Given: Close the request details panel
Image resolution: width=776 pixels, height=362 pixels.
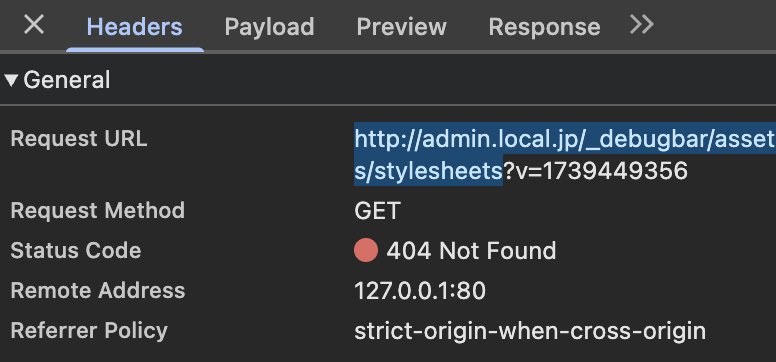Looking at the screenshot, I should tap(34, 24).
